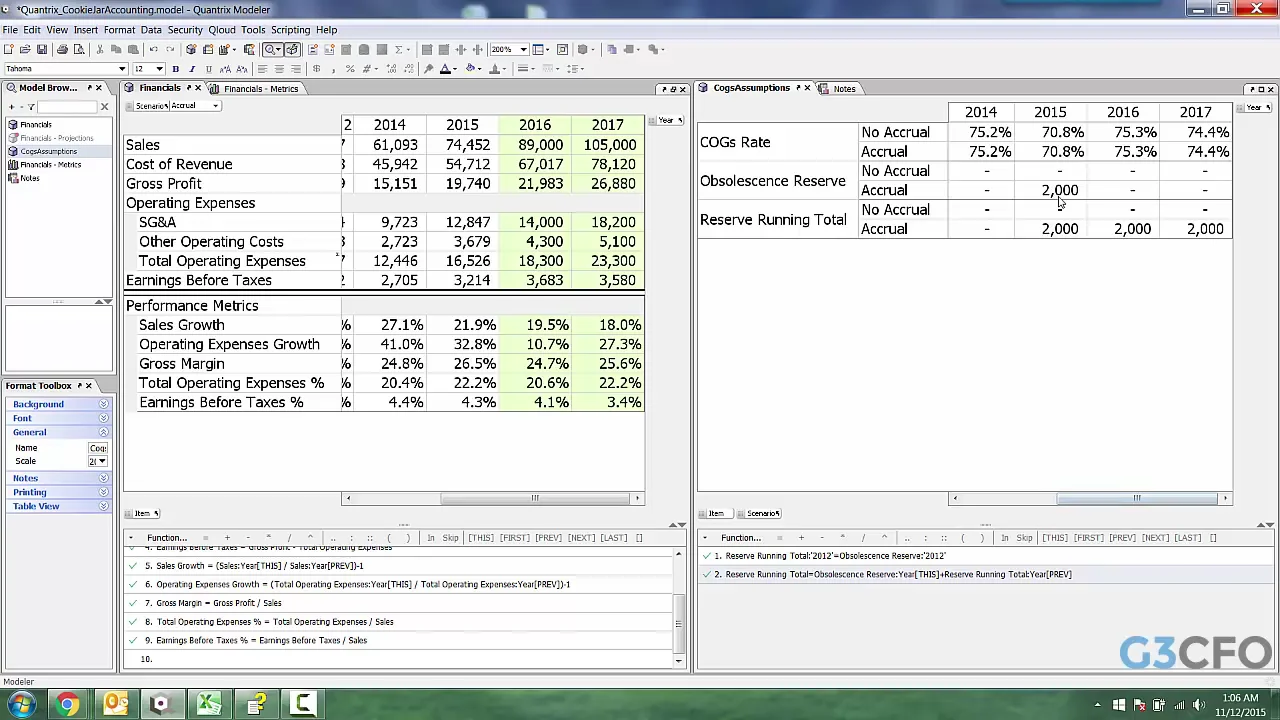The height and width of the screenshot is (720, 1280).
Task: Click [PREV] in the Financials formula bar
Action: (548, 538)
